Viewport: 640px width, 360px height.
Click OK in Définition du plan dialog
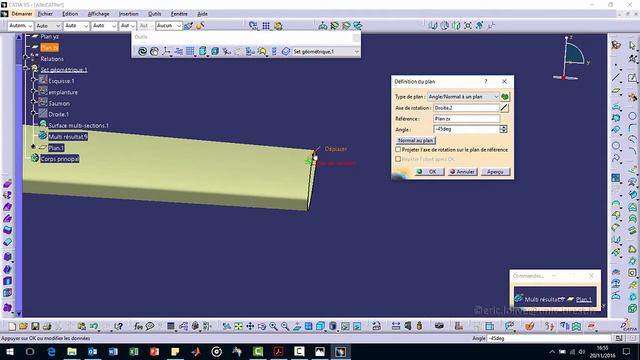point(429,172)
